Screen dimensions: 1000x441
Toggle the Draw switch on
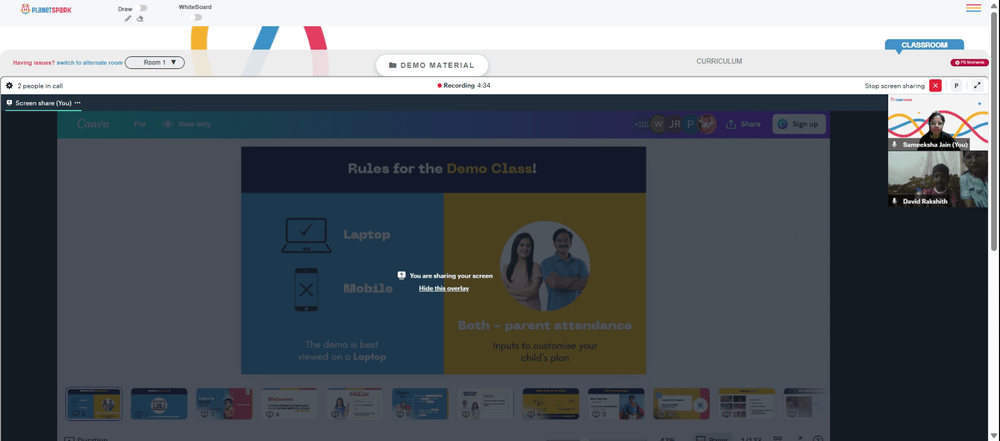(142, 8)
